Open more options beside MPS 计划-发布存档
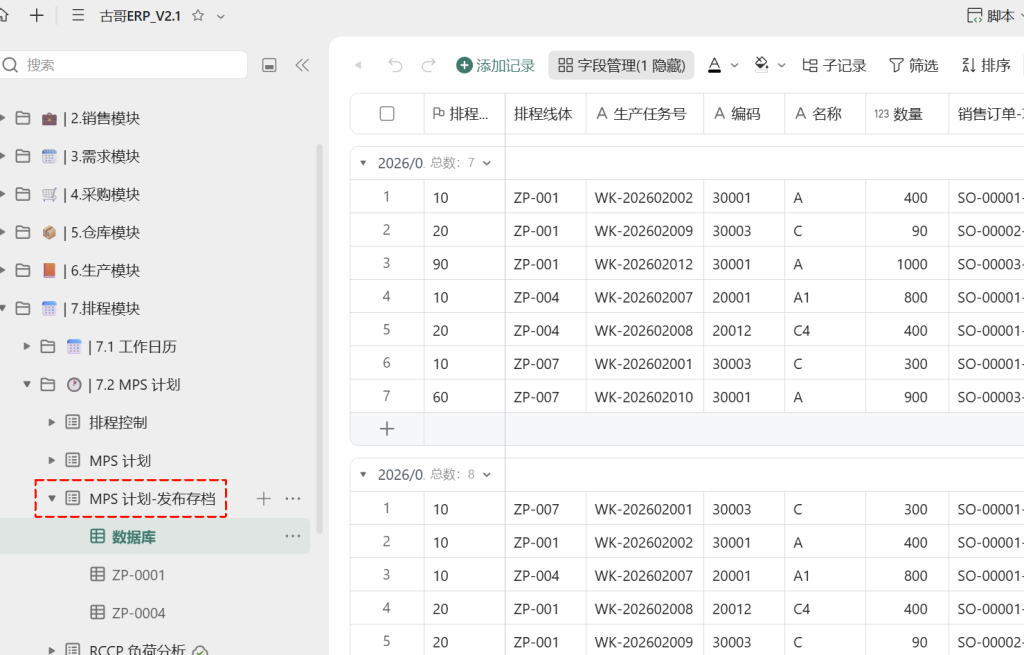The width and height of the screenshot is (1024, 655). (293, 498)
